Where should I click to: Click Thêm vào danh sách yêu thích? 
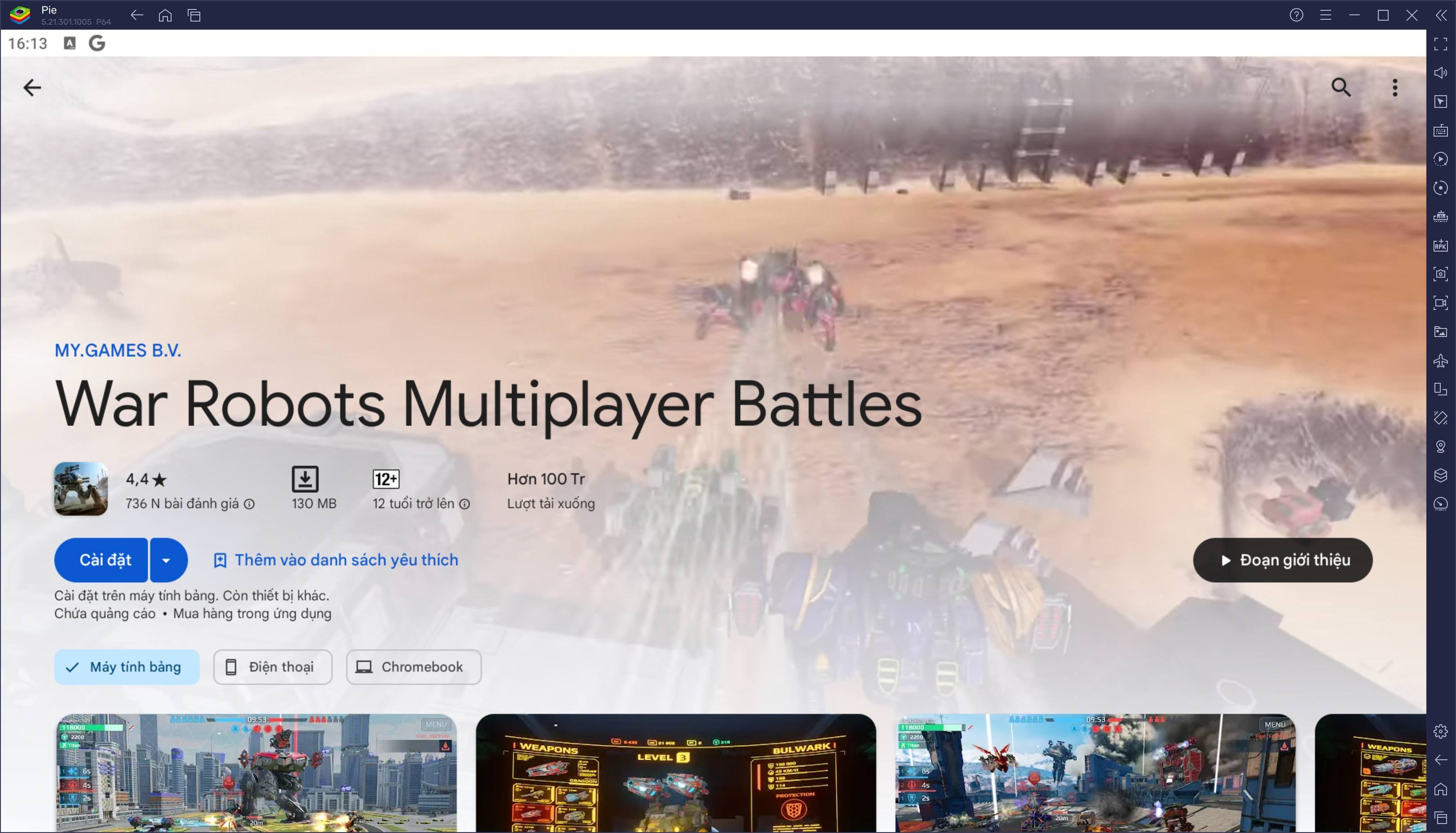[335, 559]
